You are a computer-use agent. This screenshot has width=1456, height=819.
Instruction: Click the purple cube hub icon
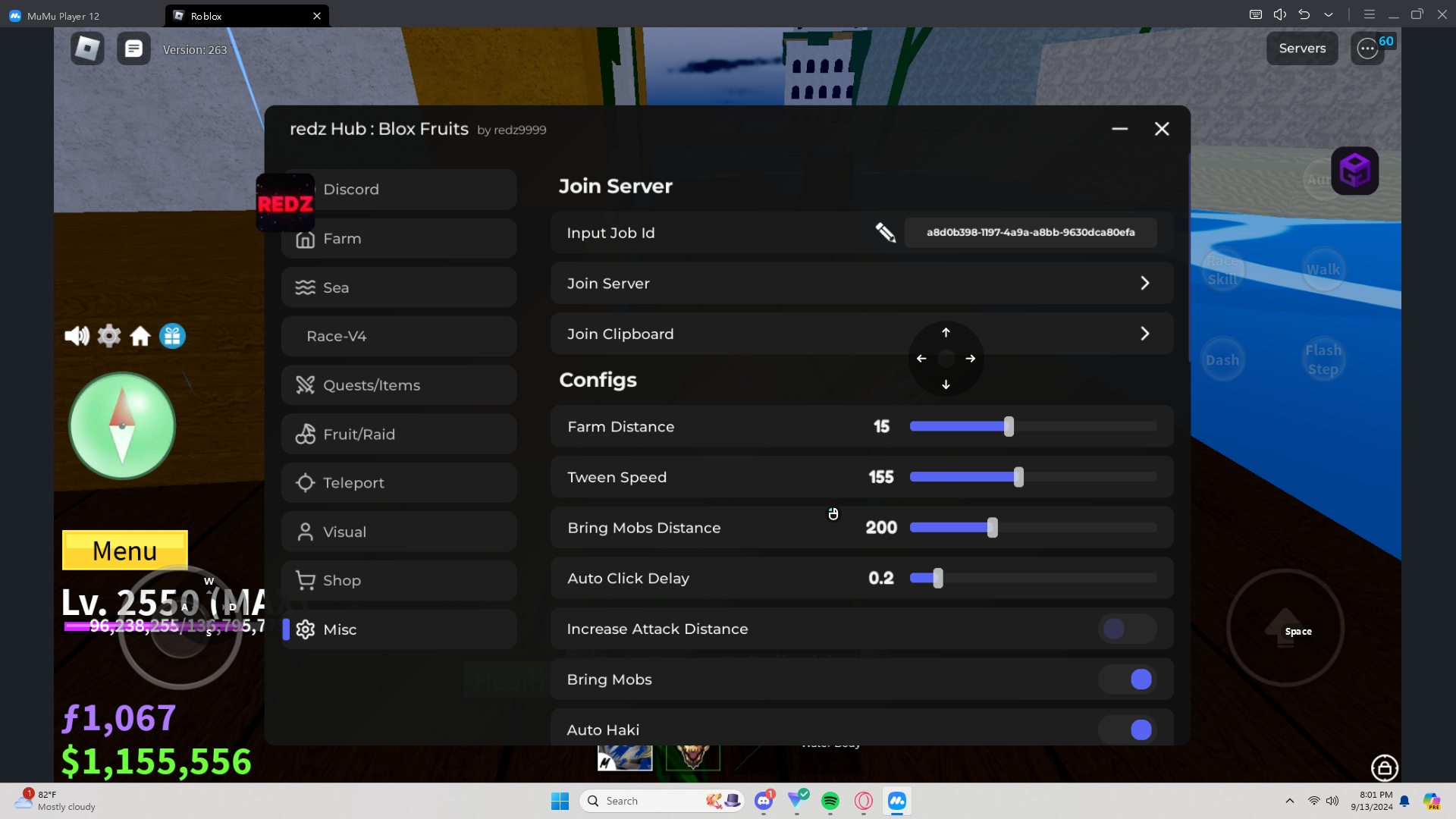[1354, 171]
